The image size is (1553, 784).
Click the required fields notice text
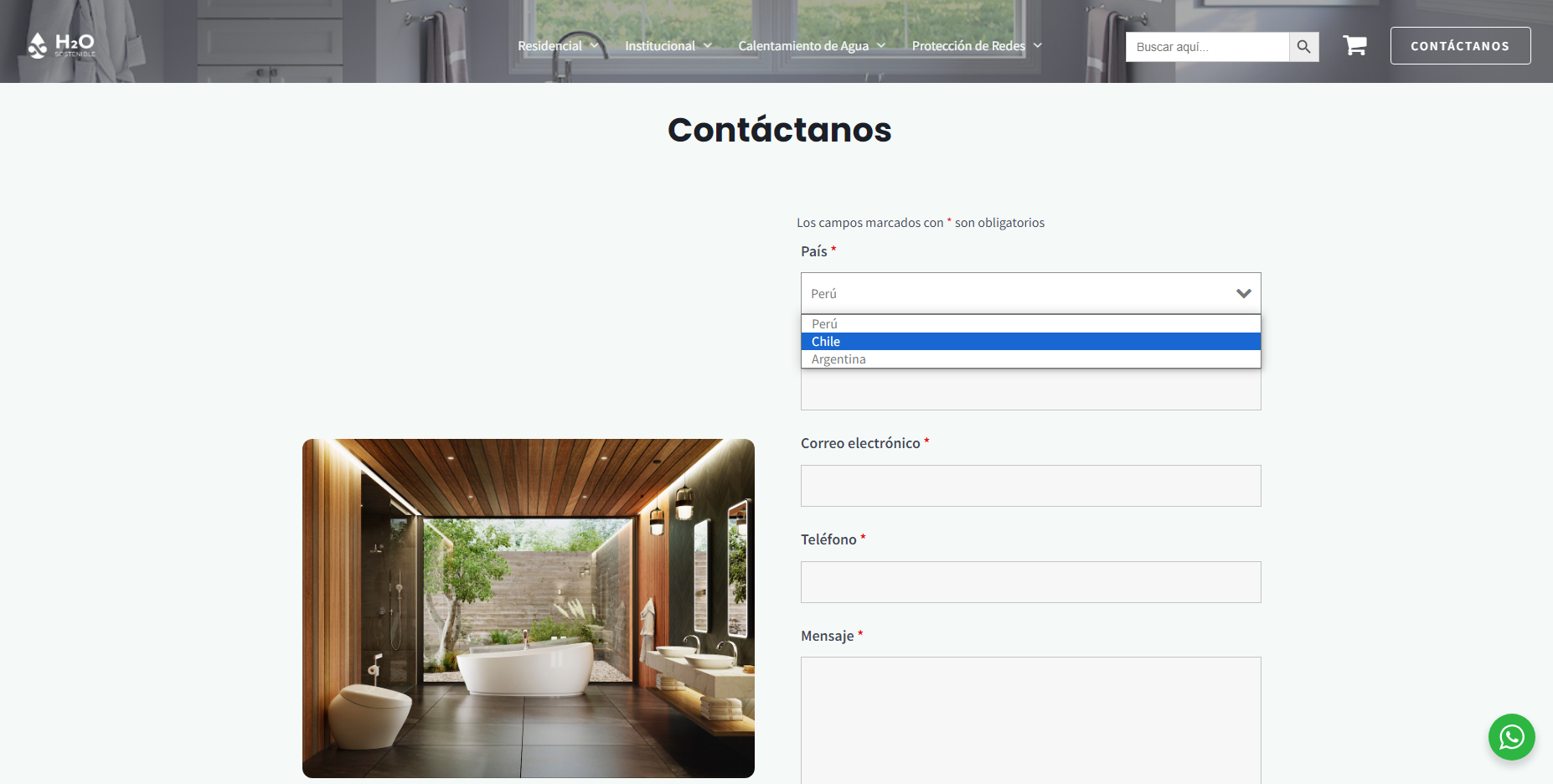point(921,223)
